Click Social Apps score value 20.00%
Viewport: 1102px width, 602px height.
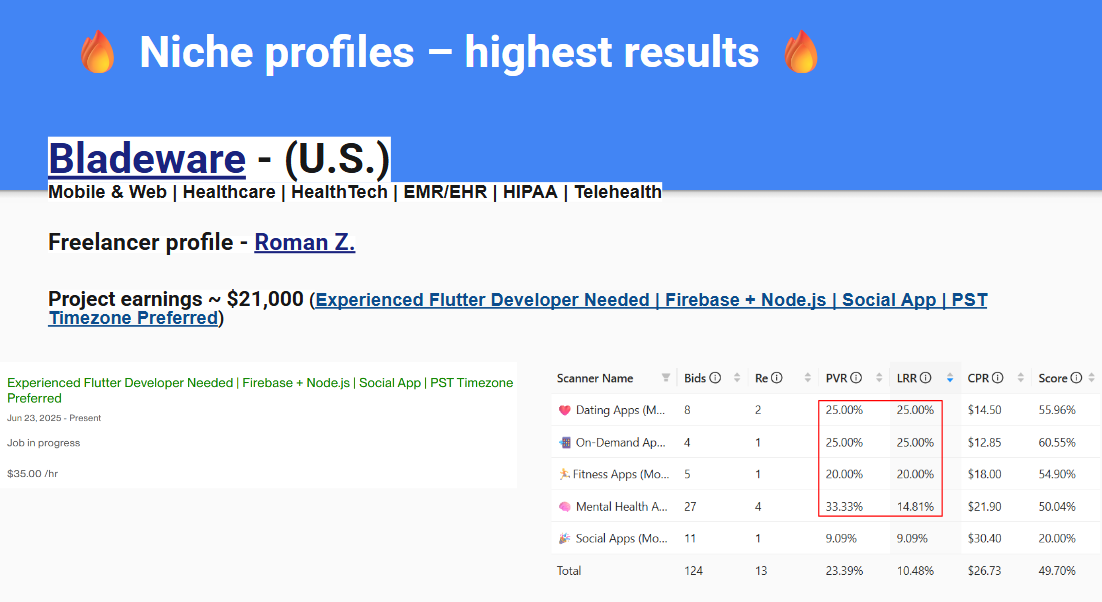tap(1057, 538)
